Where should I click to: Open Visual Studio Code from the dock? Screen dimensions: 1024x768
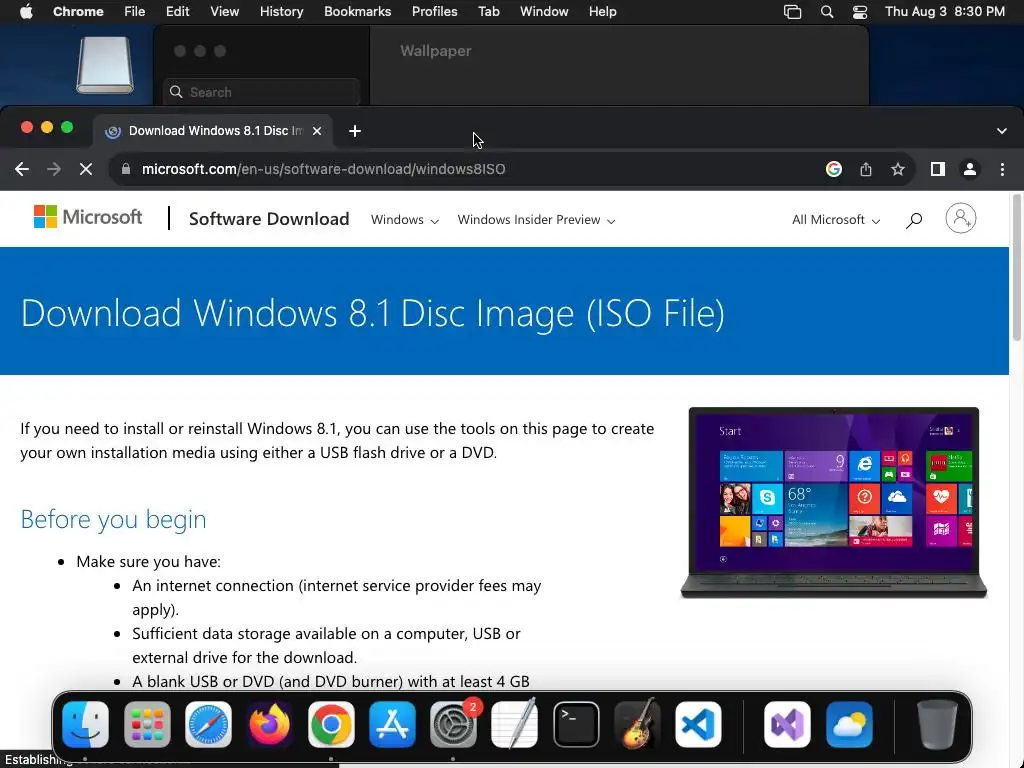coord(698,724)
